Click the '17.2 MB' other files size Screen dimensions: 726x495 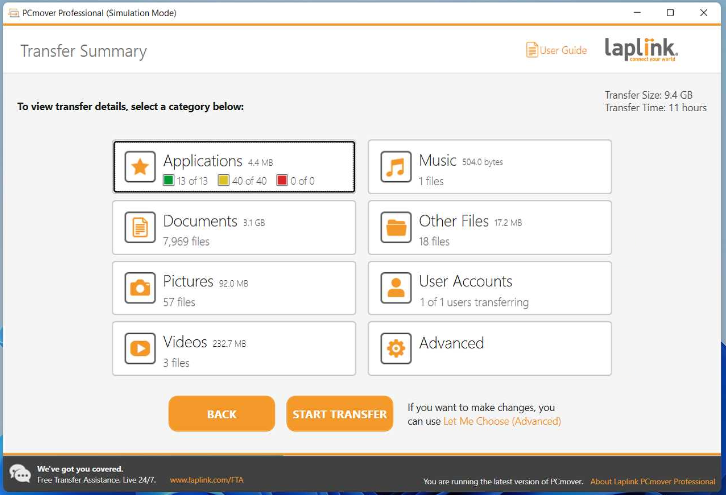pos(508,223)
